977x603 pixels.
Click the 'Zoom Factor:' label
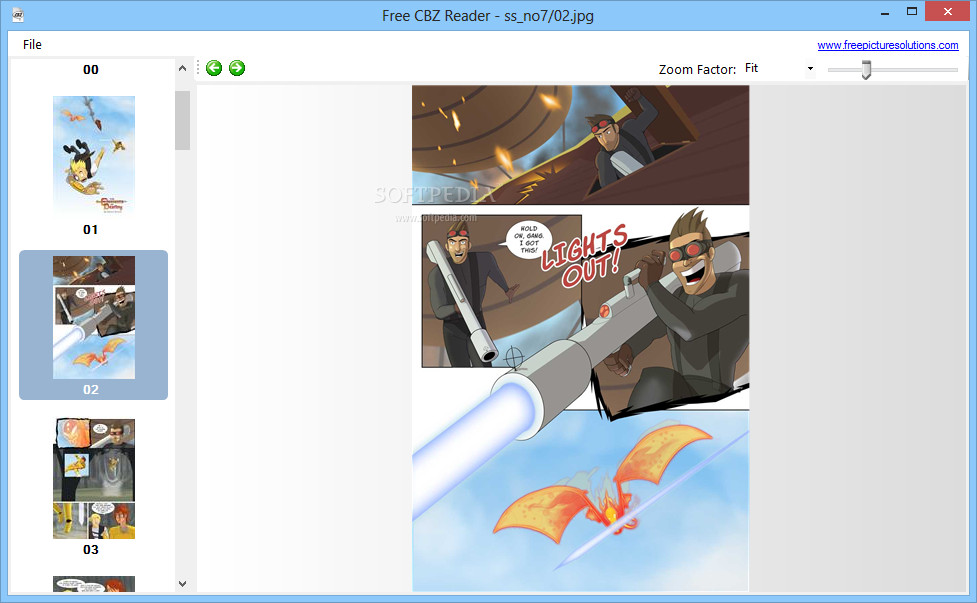[x=697, y=69]
